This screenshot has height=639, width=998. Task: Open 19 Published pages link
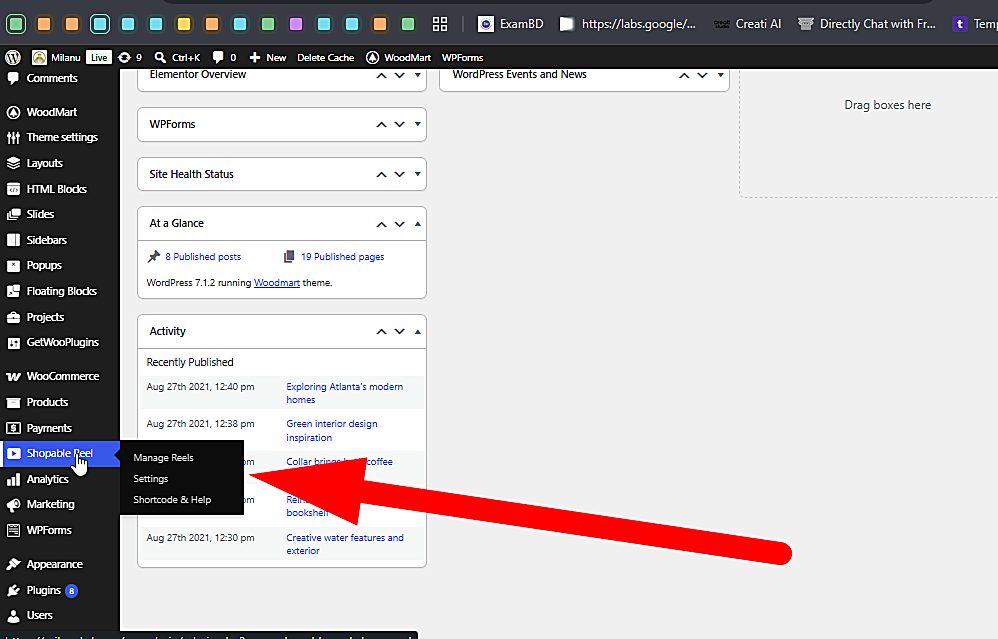tap(342, 256)
